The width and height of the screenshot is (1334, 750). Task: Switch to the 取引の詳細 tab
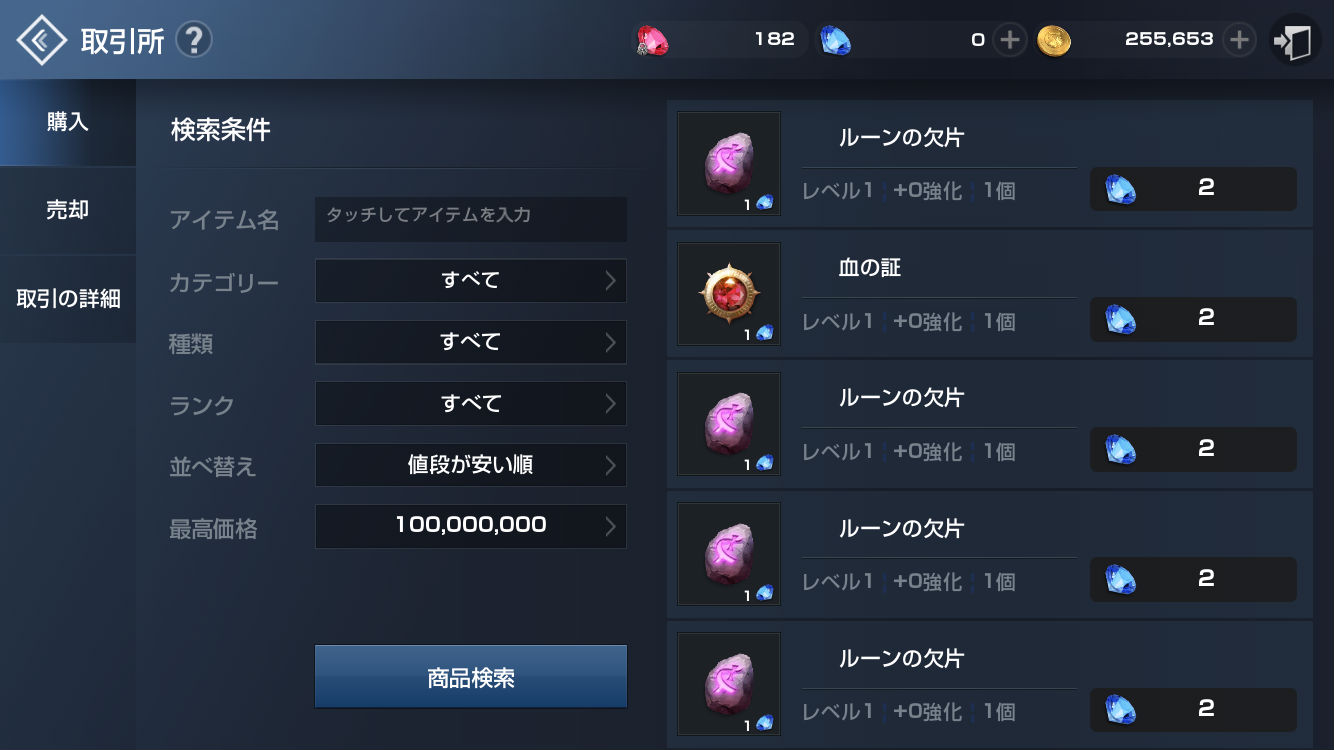click(x=68, y=299)
